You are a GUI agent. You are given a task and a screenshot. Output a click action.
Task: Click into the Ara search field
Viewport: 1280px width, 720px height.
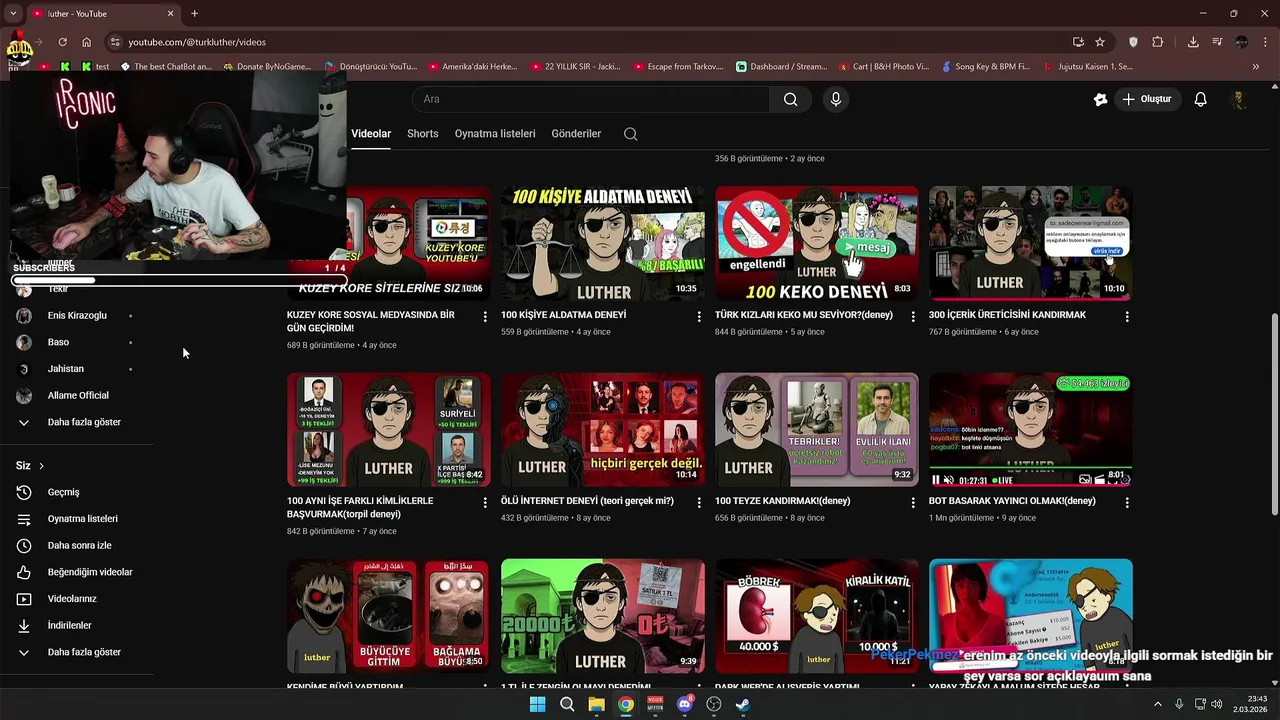[x=591, y=99]
